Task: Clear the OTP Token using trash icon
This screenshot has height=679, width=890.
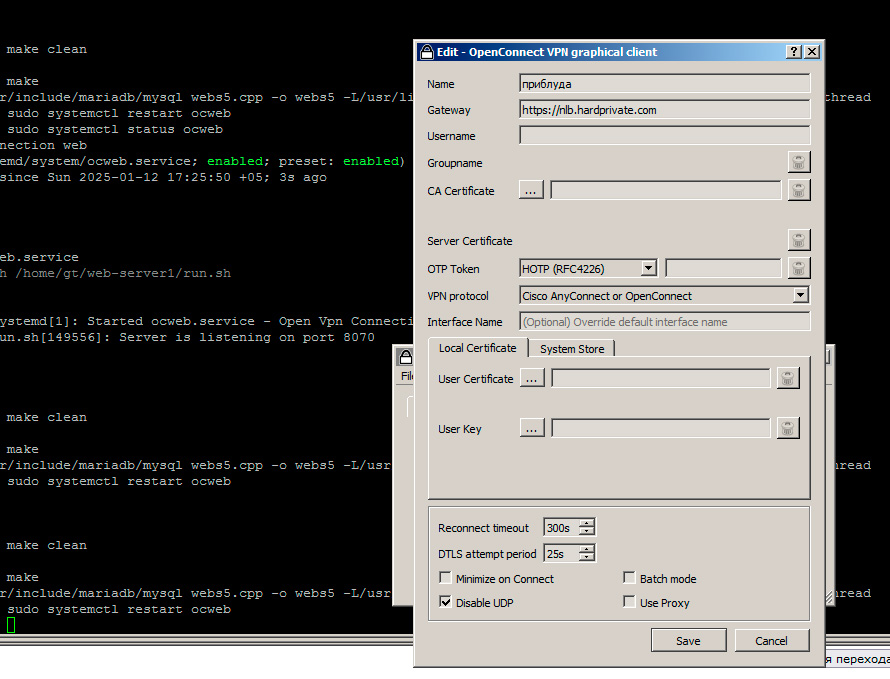Action: [x=798, y=268]
